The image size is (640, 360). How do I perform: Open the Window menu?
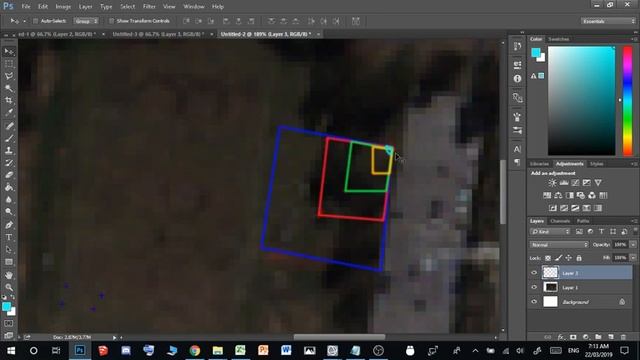[193, 7]
